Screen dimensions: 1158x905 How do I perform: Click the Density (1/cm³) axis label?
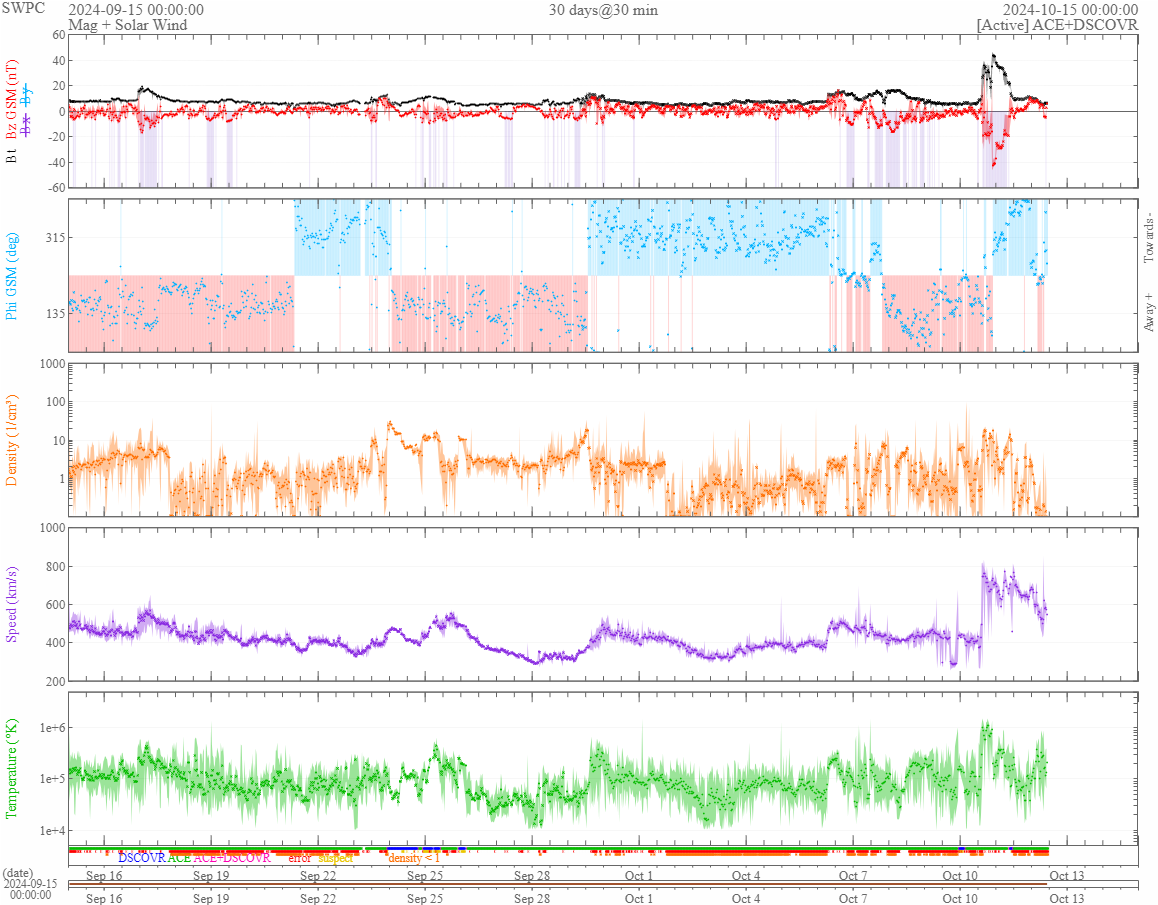coord(13,440)
